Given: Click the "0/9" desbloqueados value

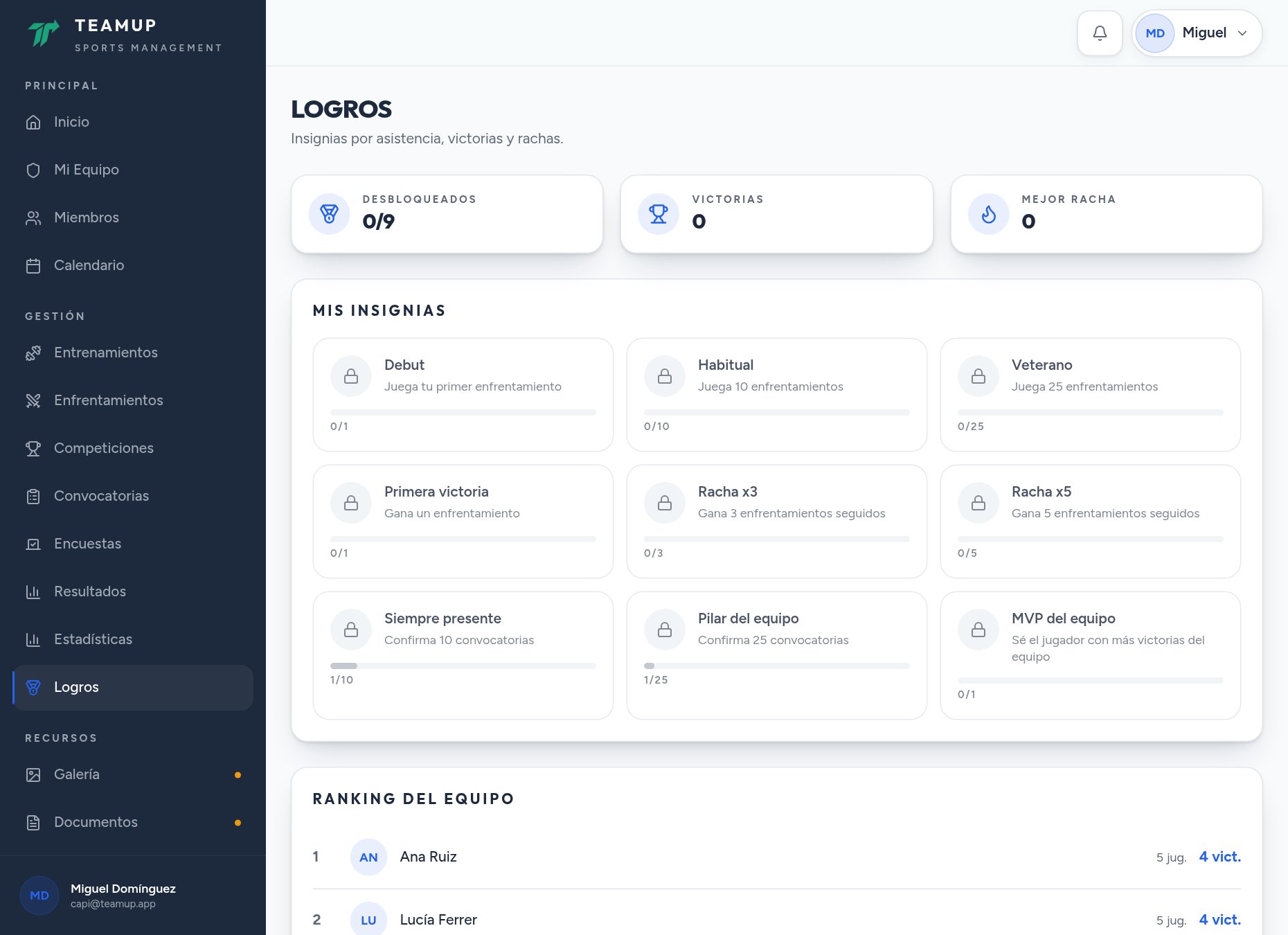Looking at the screenshot, I should point(379,222).
